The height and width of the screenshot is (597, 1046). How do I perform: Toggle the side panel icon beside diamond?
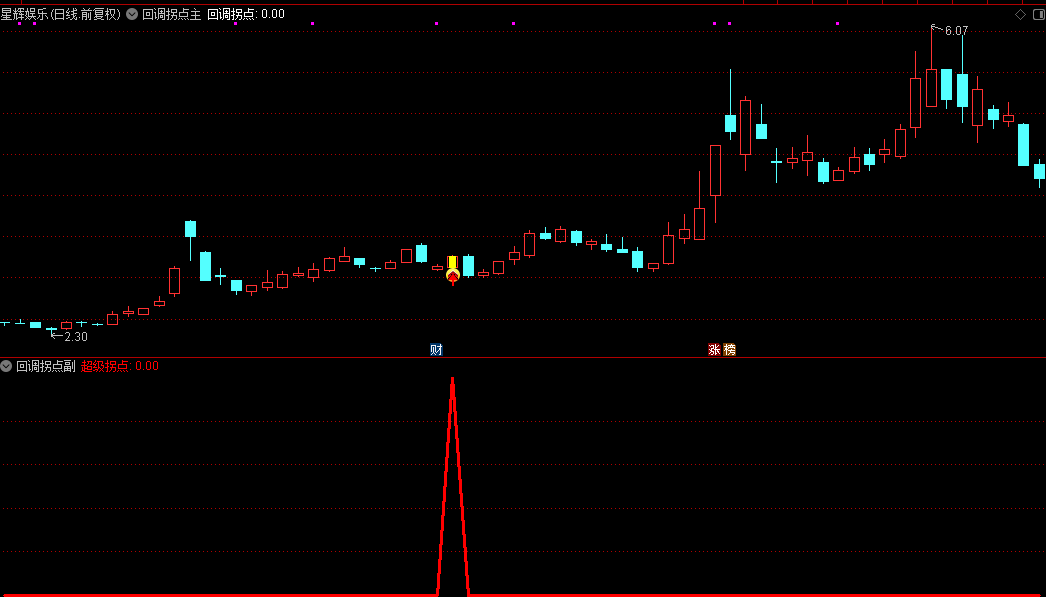pyautogui.click(x=1038, y=15)
